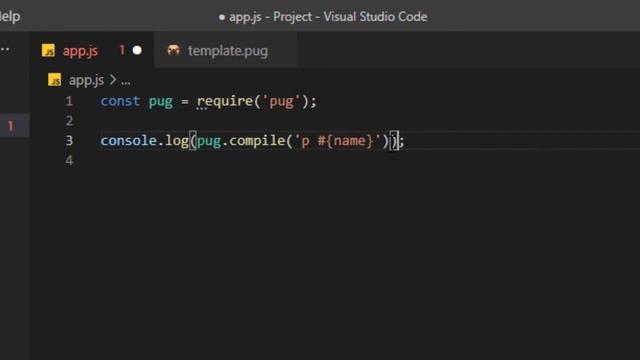This screenshot has height=360, width=640.
Task: Click the pug icon on the template.pug tab
Action: click(173, 50)
